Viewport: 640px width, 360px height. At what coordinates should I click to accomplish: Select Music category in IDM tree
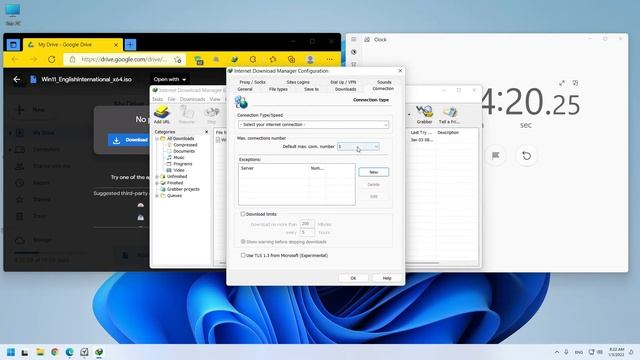pyautogui.click(x=179, y=158)
